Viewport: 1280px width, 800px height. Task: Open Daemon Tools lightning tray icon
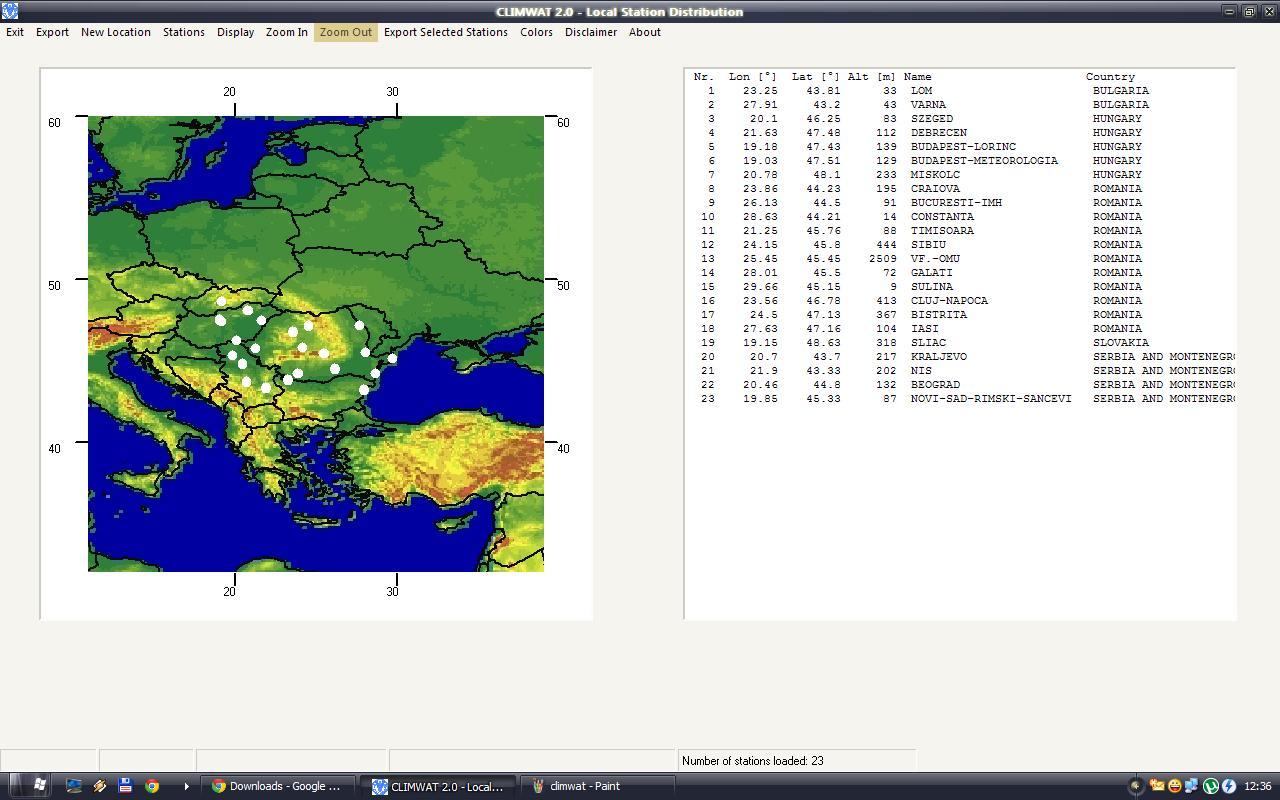pos(1229,786)
